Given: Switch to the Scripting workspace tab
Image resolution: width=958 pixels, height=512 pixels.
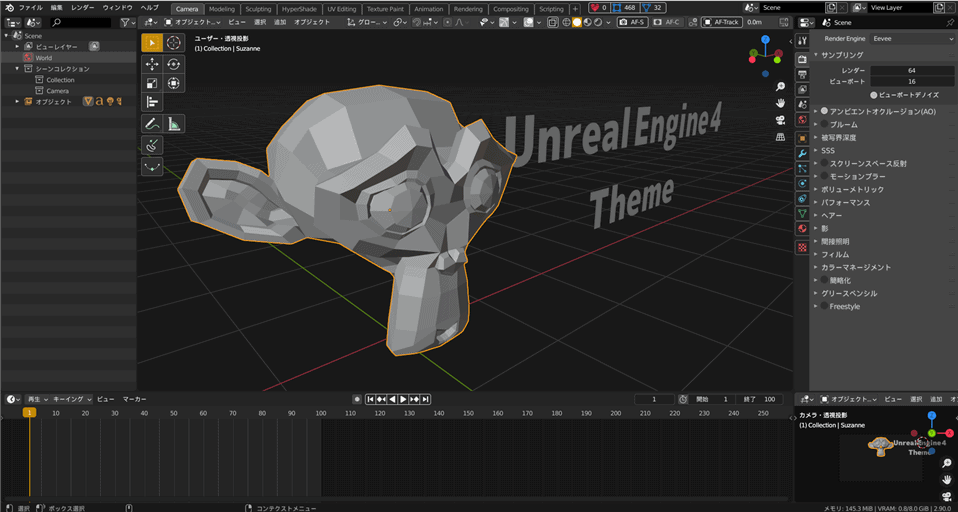Looking at the screenshot, I should [x=552, y=9].
